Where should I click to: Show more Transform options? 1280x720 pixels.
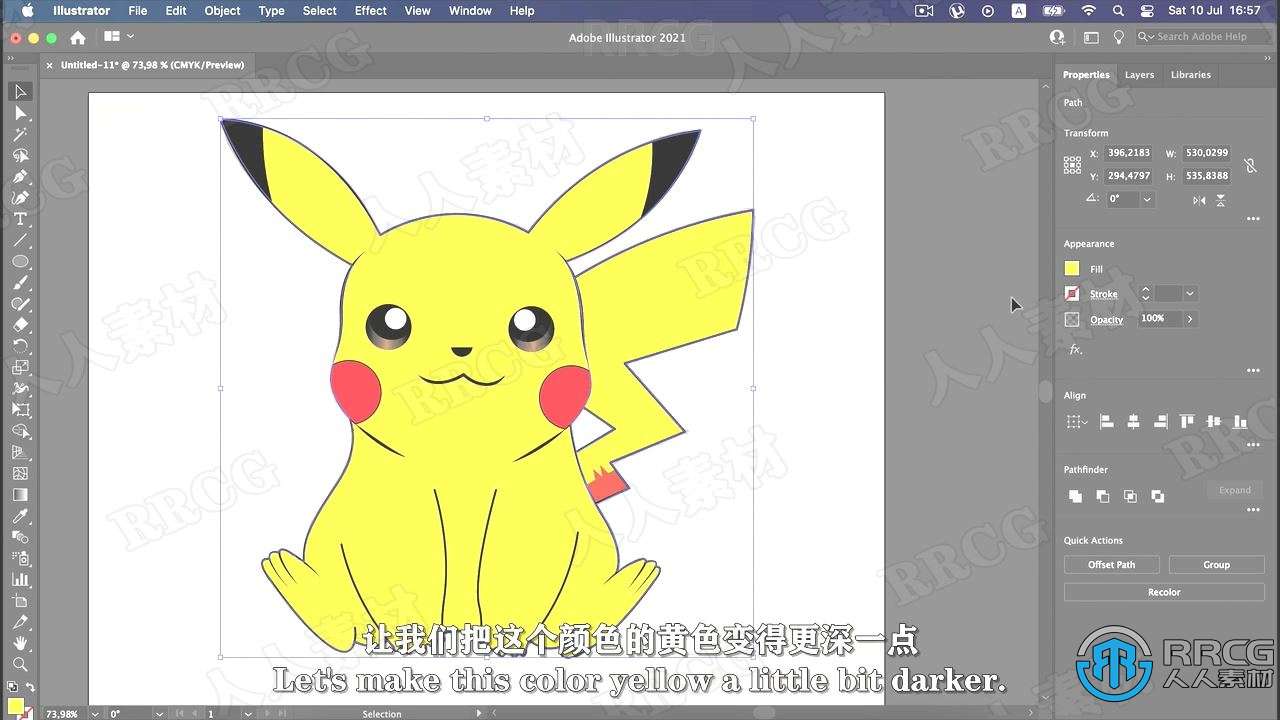[1253, 219]
